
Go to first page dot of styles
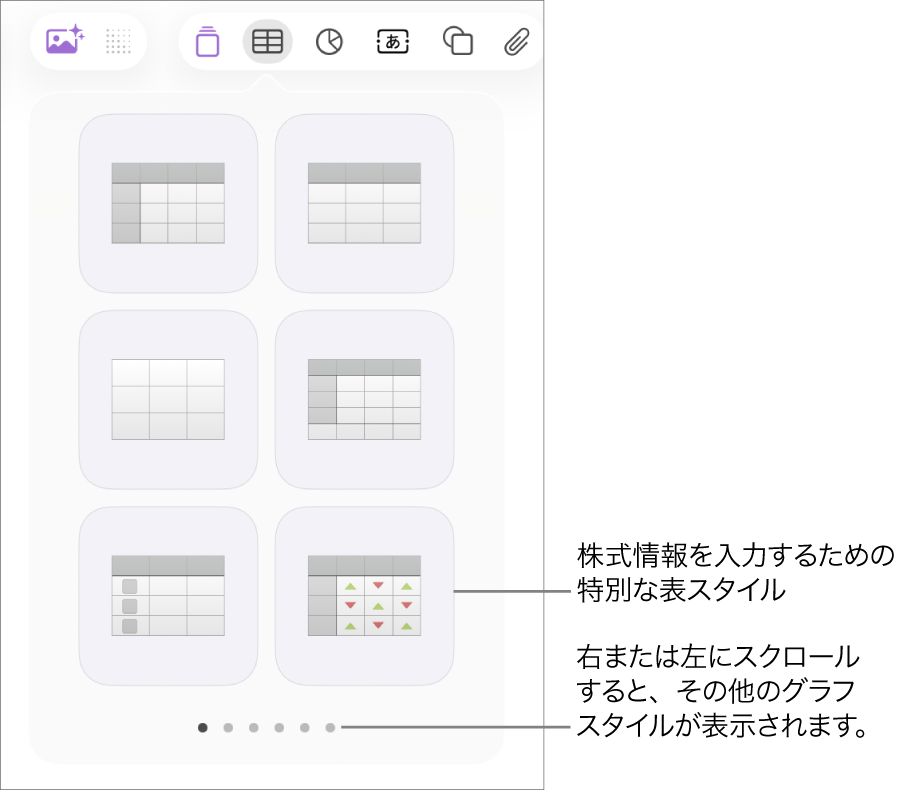point(202,728)
